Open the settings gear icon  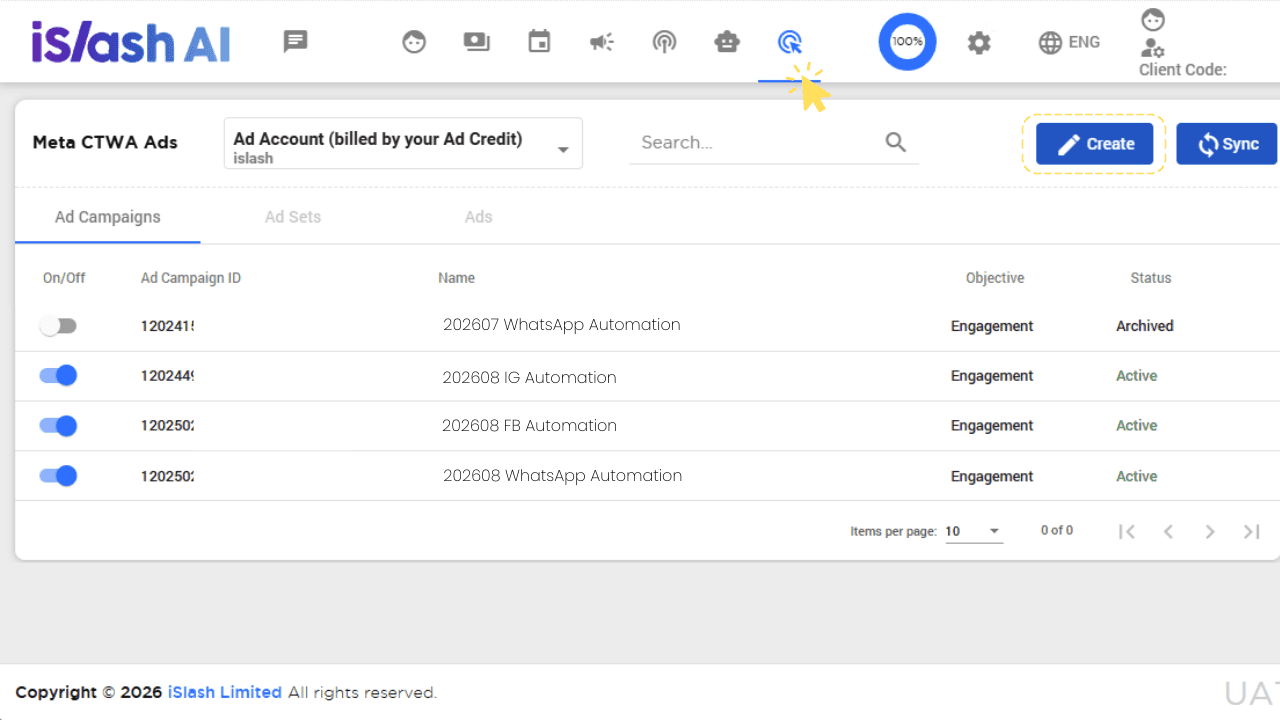click(979, 42)
